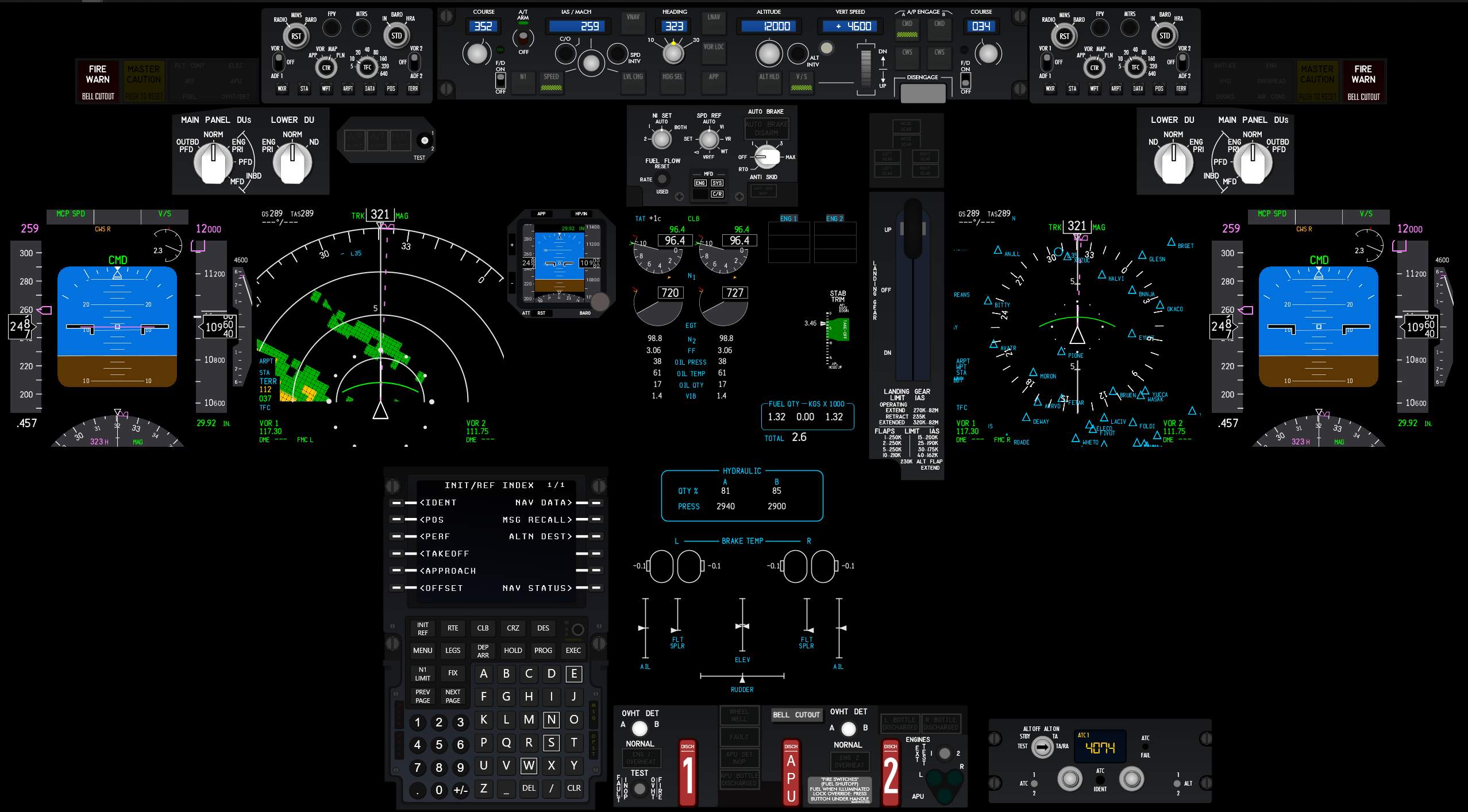
Task: Move the landing gear lever
Action: click(x=913, y=230)
